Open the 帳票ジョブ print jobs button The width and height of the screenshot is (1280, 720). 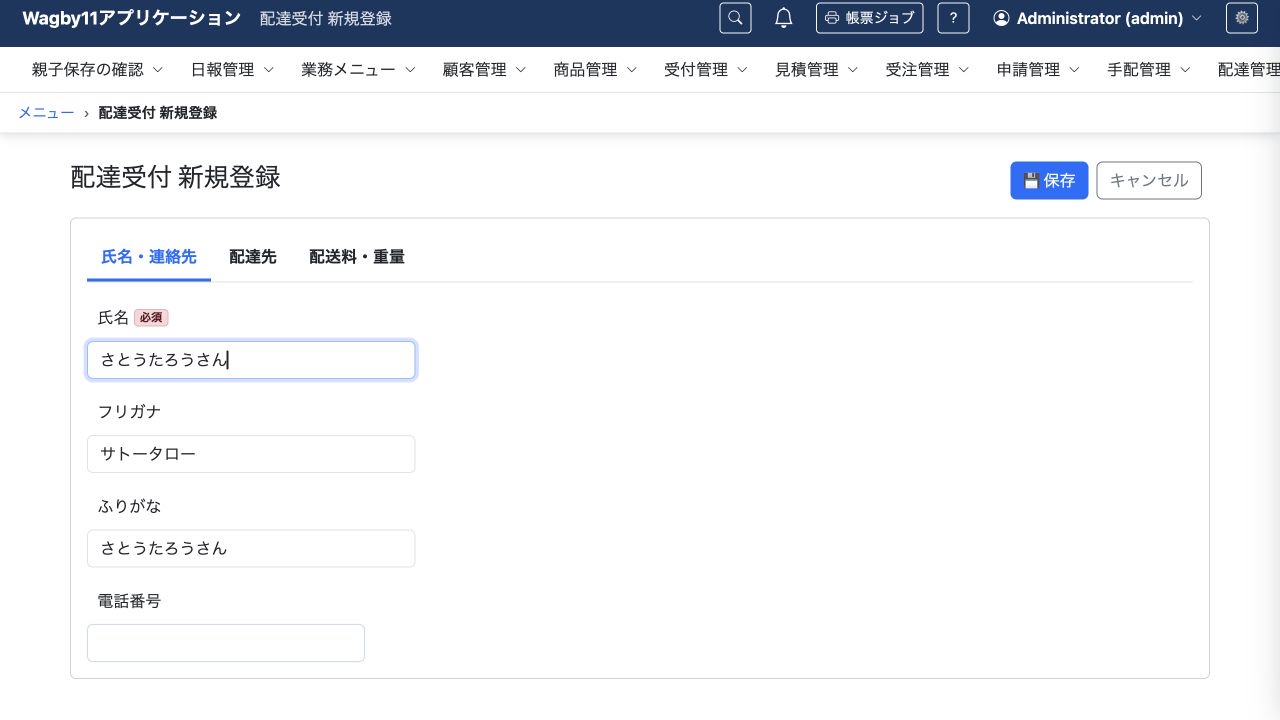[x=869, y=18]
